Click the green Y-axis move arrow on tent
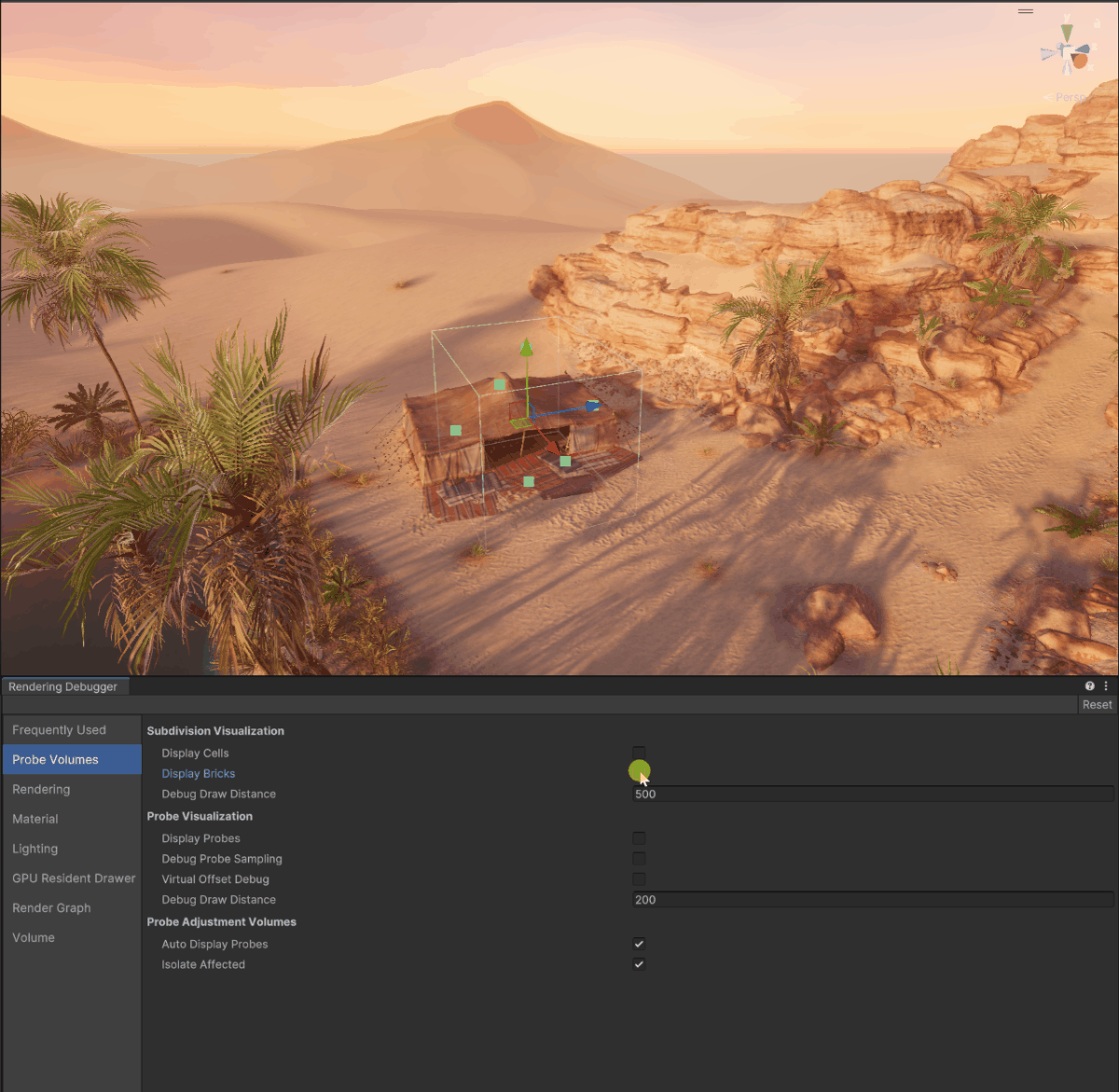The height and width of the screenshot is (1092, 1119). [526, 349]
